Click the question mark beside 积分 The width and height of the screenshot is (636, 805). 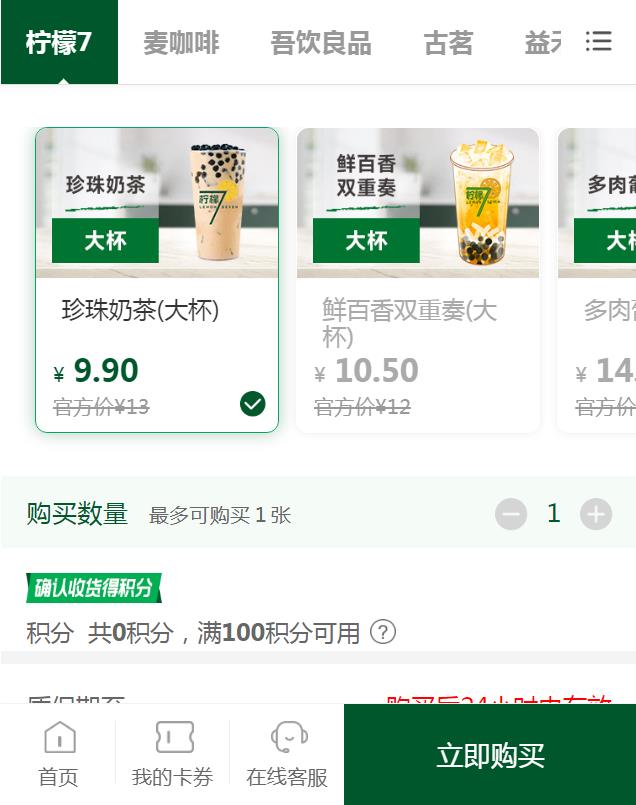coord(383,632)
